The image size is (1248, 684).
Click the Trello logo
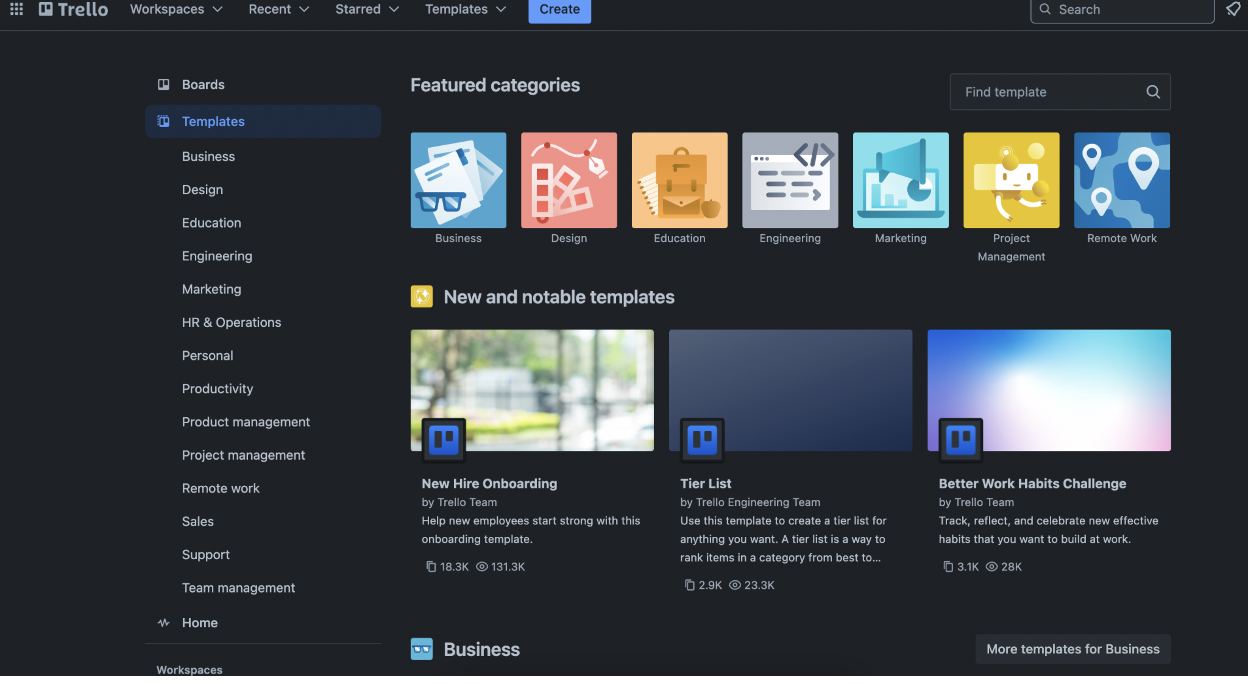(x=73, y=9)
